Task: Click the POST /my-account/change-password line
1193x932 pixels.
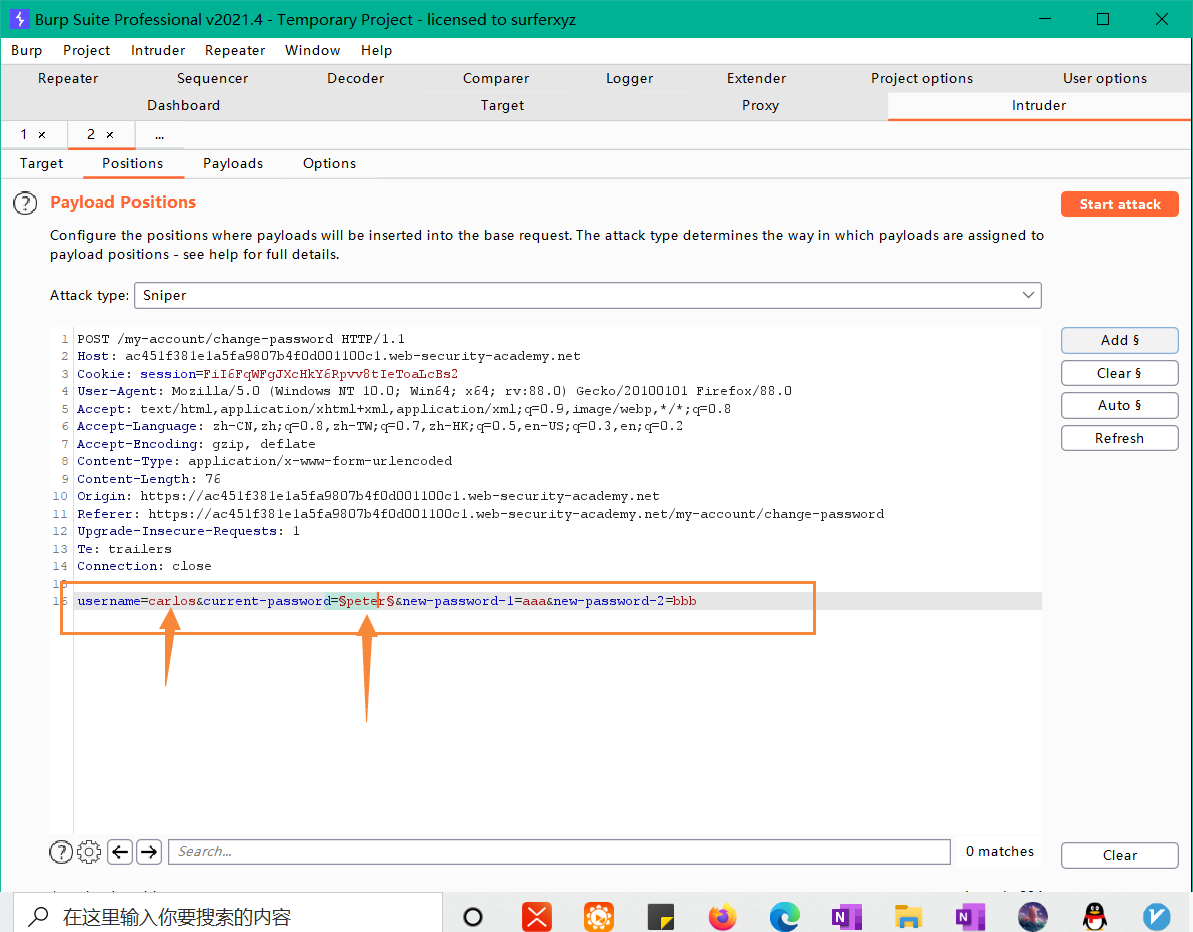Action: coord(241,339)
